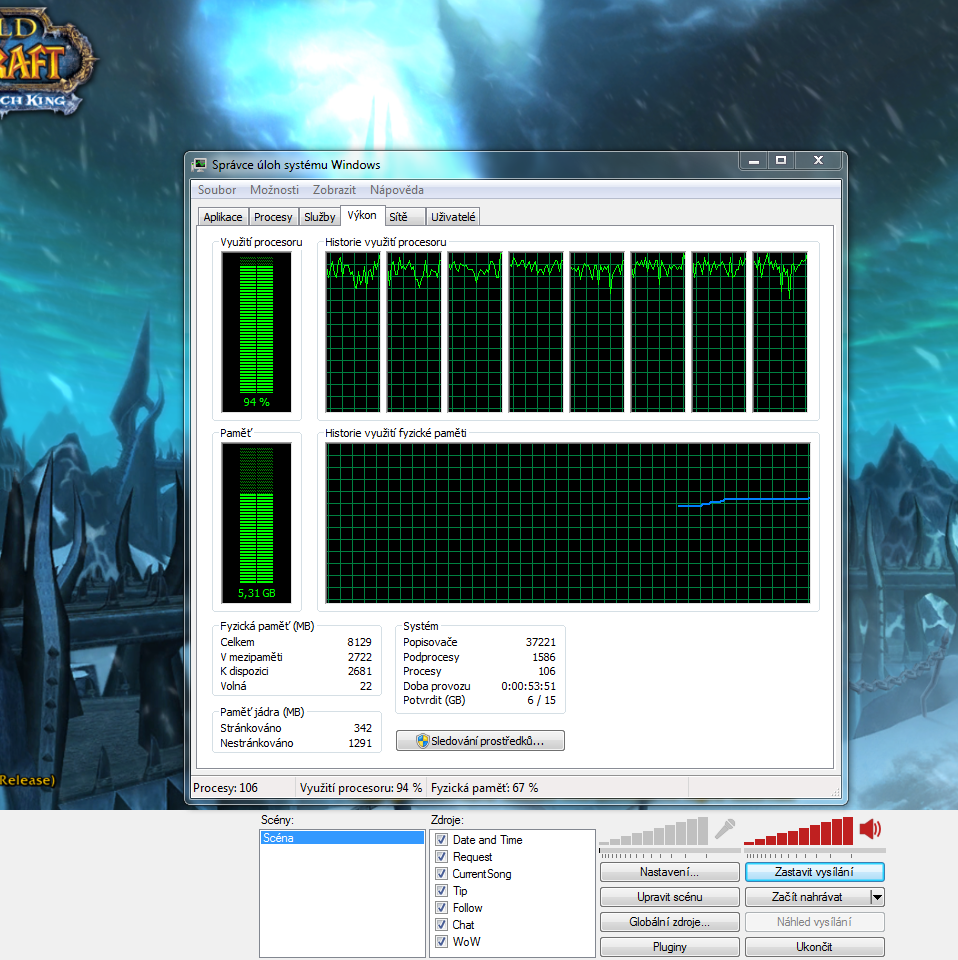Switch to the Procesy tab
Viewport: 958px width, 960px height.
pos(273,217)
